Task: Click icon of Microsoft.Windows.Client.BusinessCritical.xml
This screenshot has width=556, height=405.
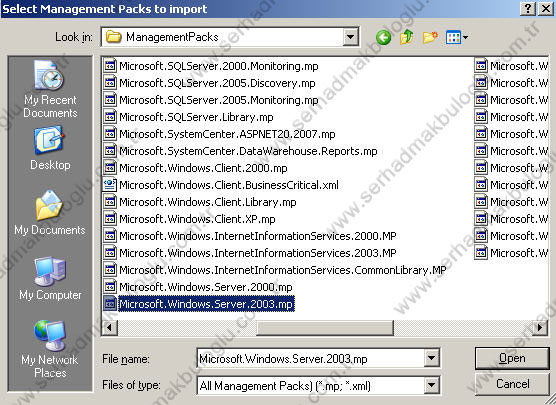Action: point(110,185)
